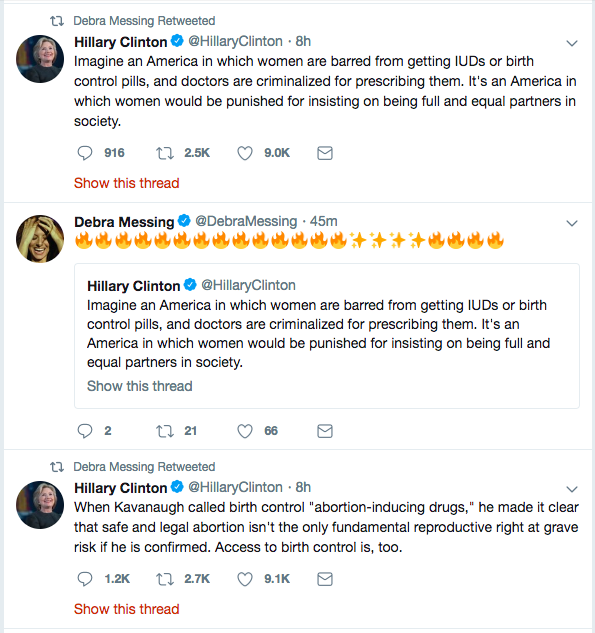Viewport: 595px width, 633px height.
Task: Show this thread under the first tweet
Action: (x=126, y=183)
